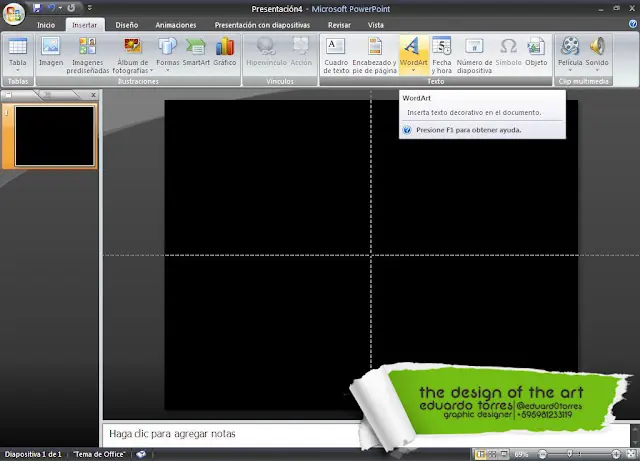This screenshot has height=461, width=640.
Task: Click the Objeto insert button
Action: click(x=536, y=52)
